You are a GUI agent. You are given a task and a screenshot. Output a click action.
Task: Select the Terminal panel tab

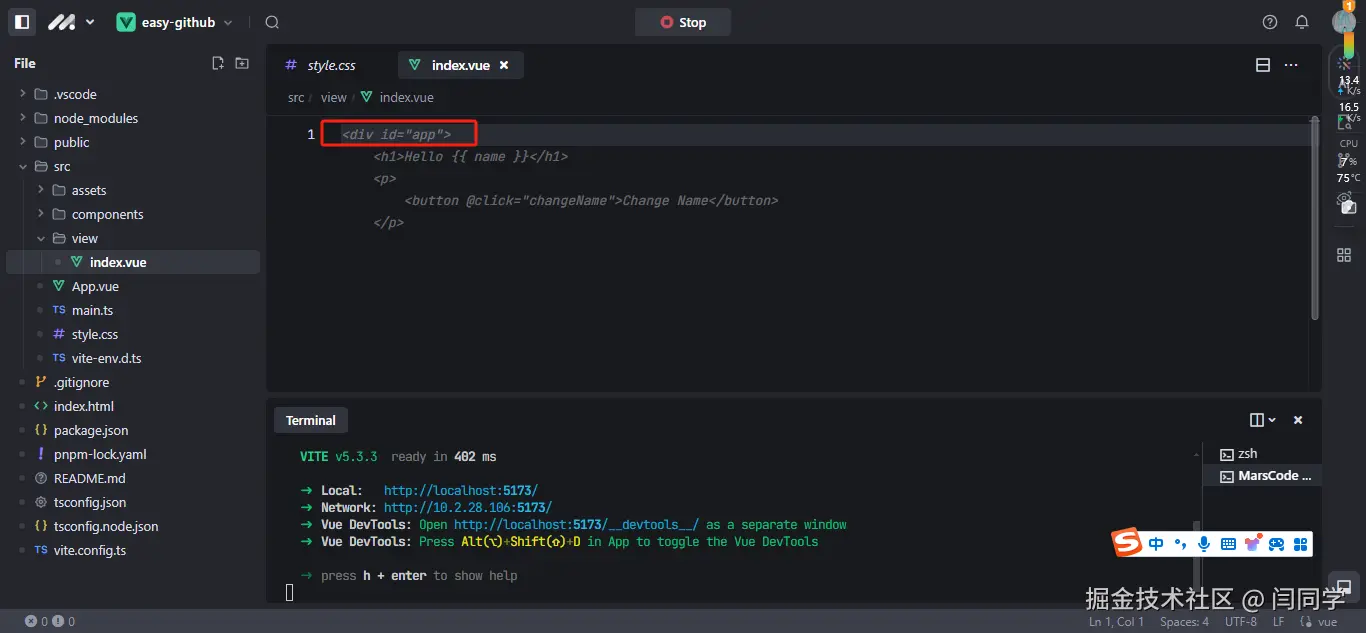(311, 420)
